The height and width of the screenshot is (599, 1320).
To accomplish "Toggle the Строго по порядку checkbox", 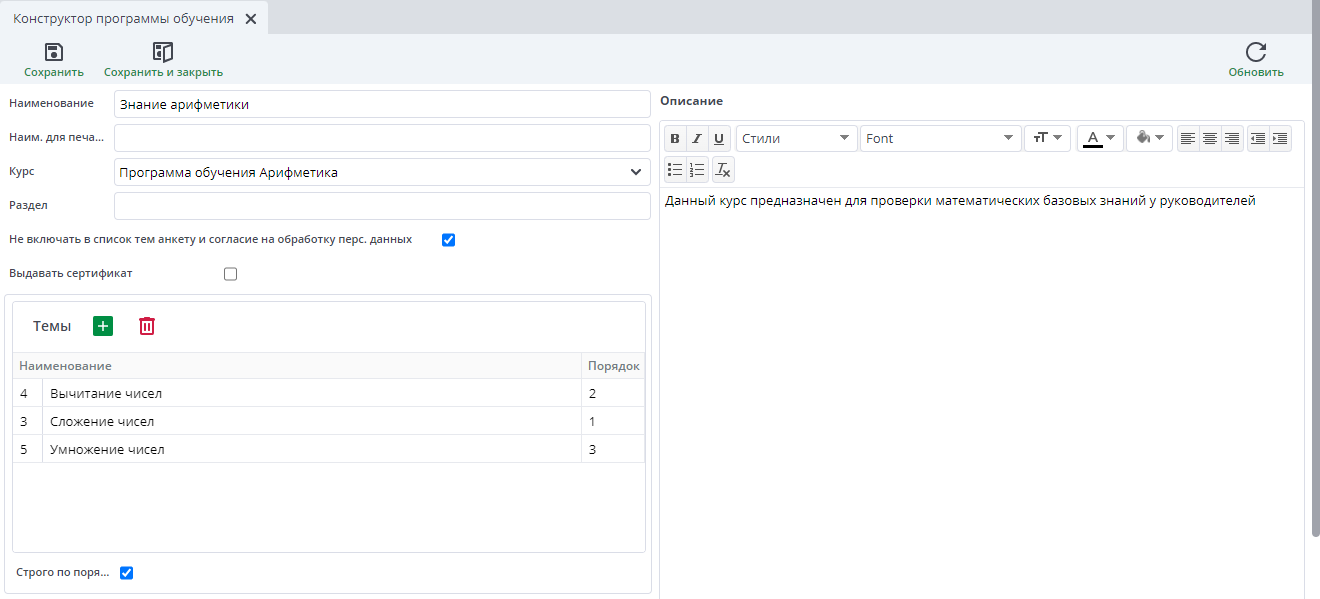I will pyautogui.click(x=126, y=573).
